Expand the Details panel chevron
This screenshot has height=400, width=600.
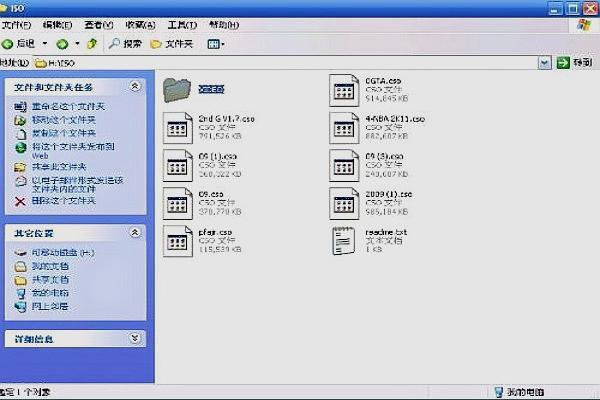coord(136,338)
